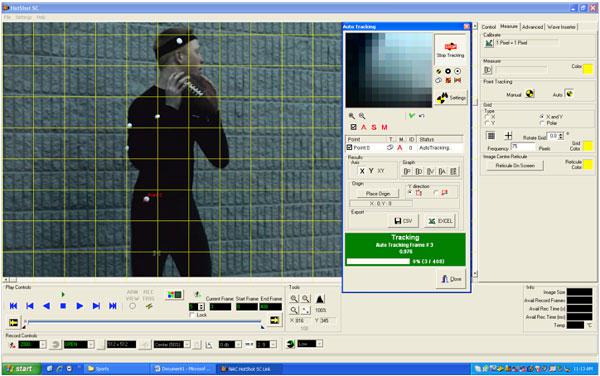Click the left yellow arrow marker button

tap(13, 322)
